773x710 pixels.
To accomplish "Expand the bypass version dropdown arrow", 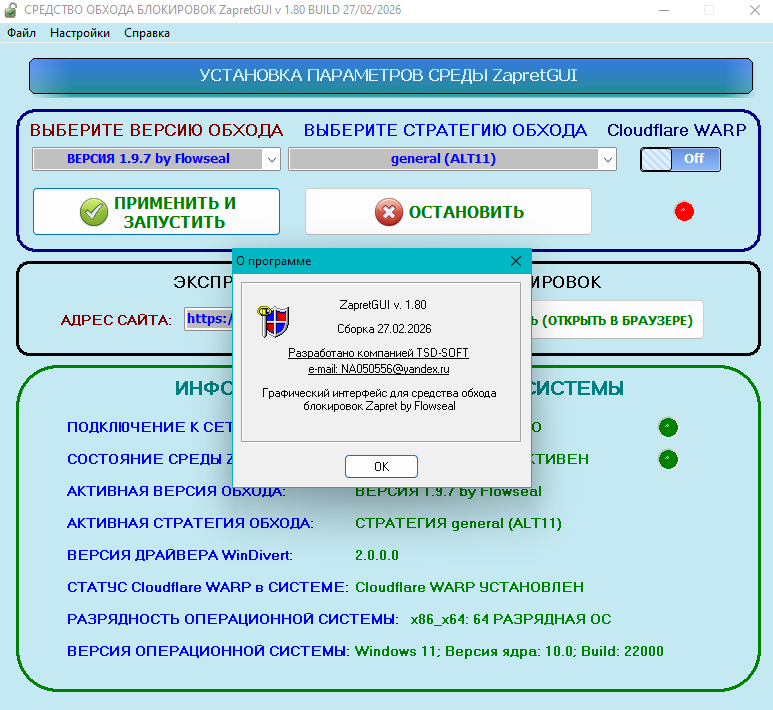I will (271, 159).
